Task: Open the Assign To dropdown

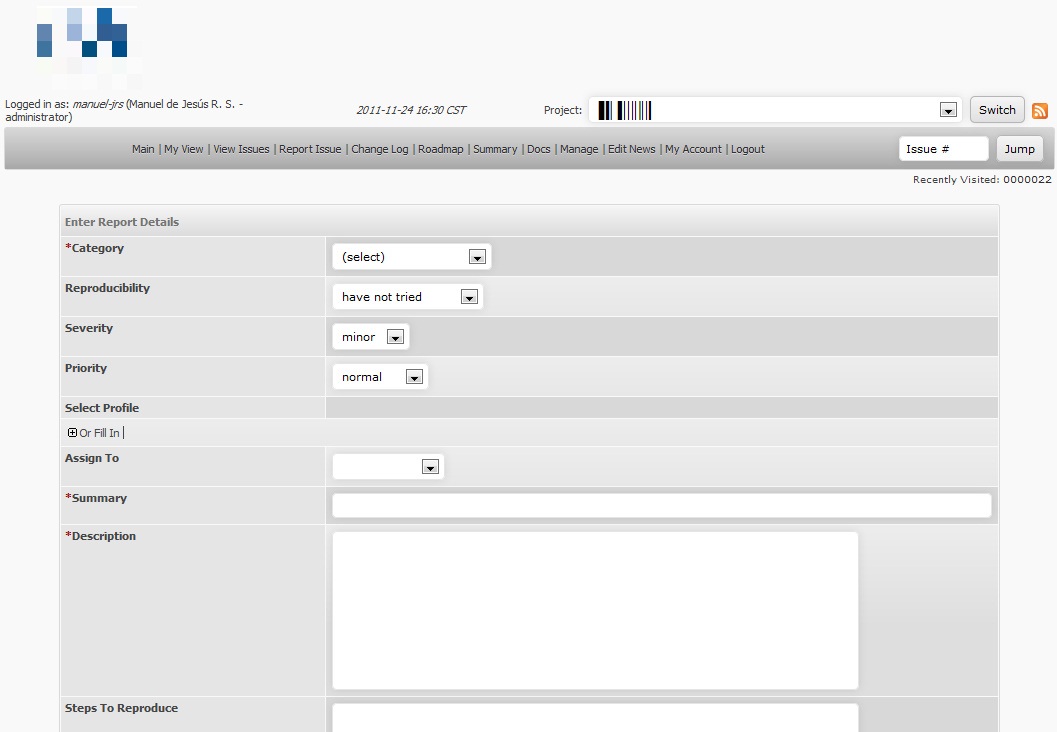Action: tap(388, 467)
